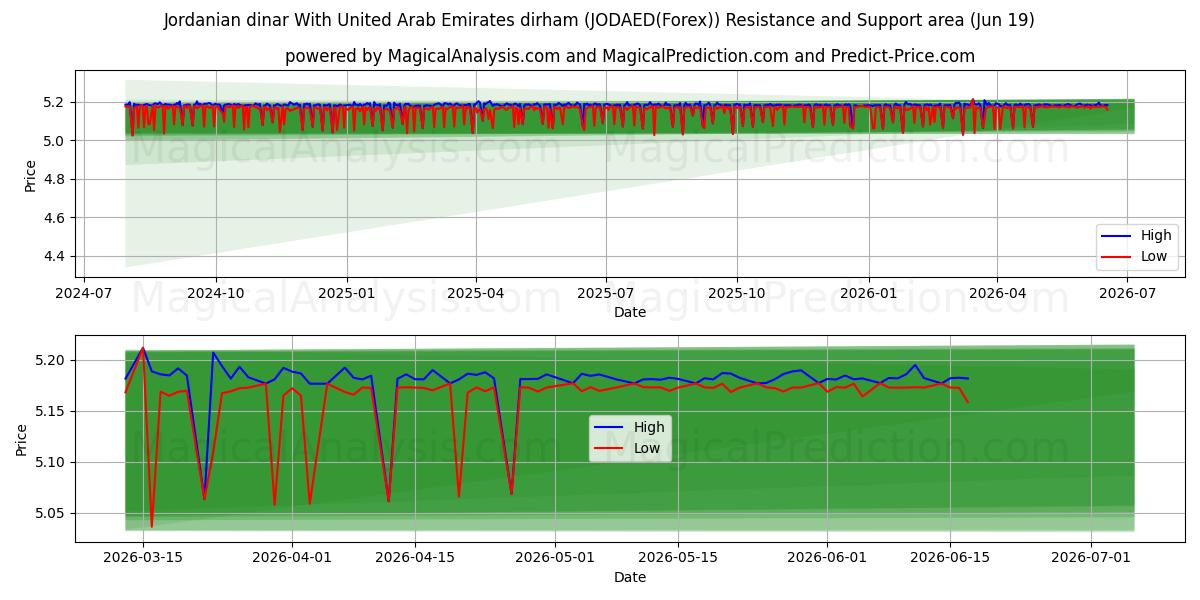The width and height of the screenshot is (1200, 600).
Task: Click the '2026-04-15' tick label on bottom chart
Action: click(x=415, y=558)
